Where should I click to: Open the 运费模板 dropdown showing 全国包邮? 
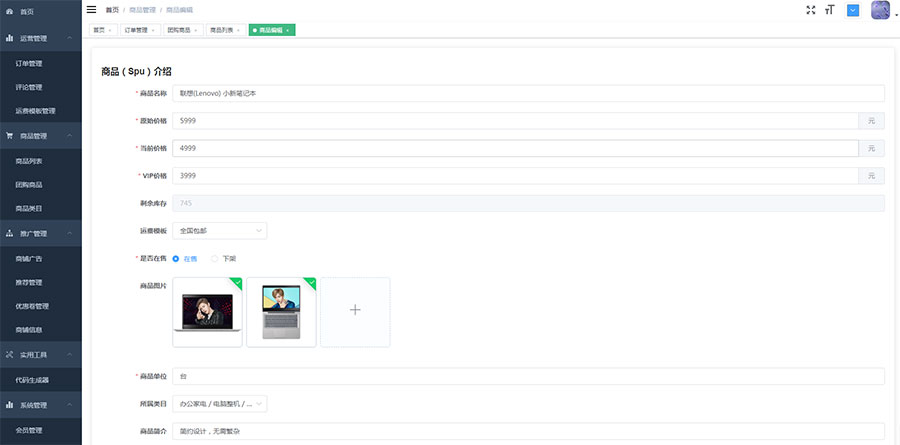(219, 231)
